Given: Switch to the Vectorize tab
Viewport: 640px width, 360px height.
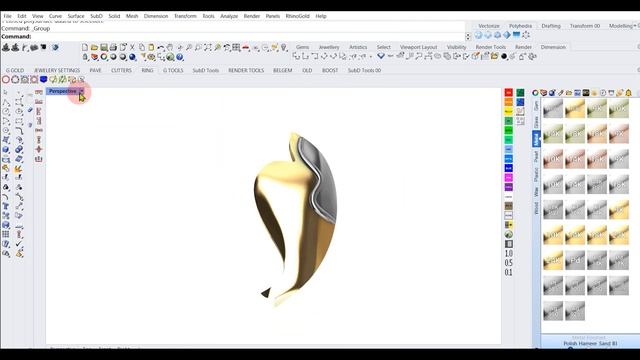Looking at the screenshot, I should pos(489,26).
